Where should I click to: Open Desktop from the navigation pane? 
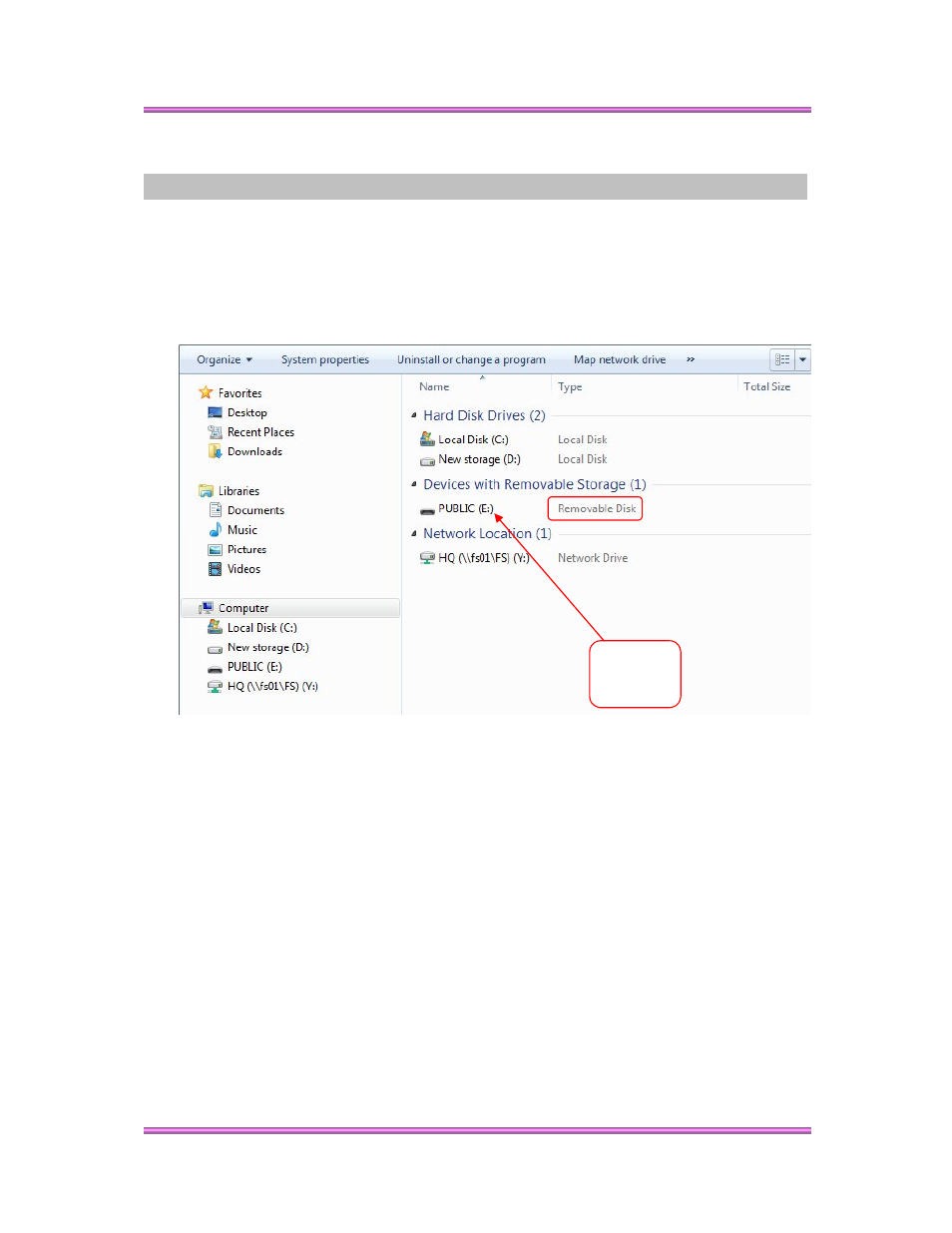point(247,413)
